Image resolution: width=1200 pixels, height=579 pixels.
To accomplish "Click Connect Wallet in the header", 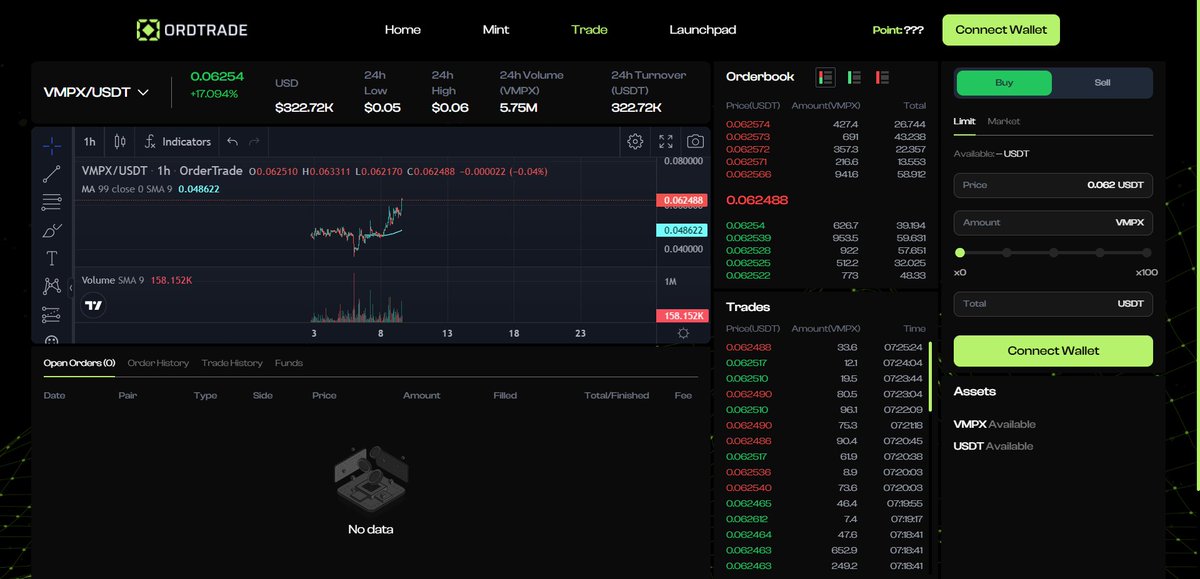I will click(1001, 30).
